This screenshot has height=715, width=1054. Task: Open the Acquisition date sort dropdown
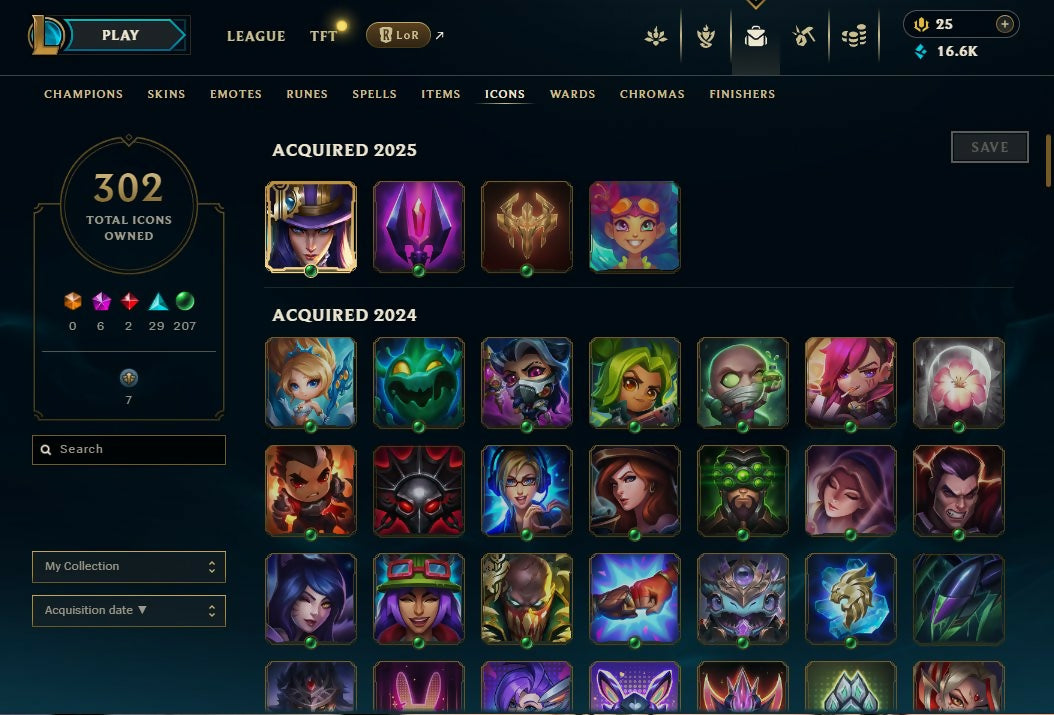128,611
